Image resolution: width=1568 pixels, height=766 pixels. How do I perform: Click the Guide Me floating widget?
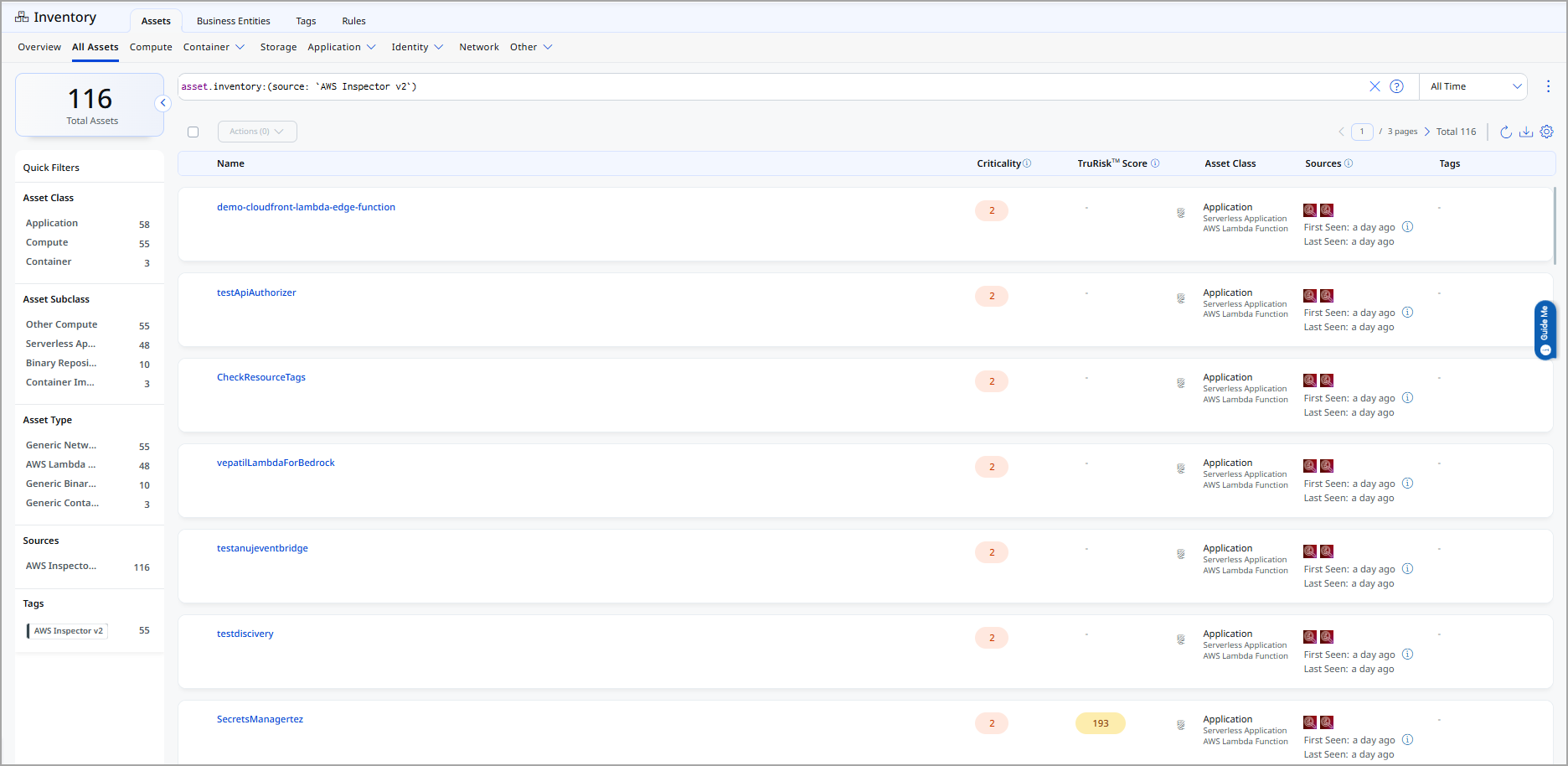point(1545,330)
